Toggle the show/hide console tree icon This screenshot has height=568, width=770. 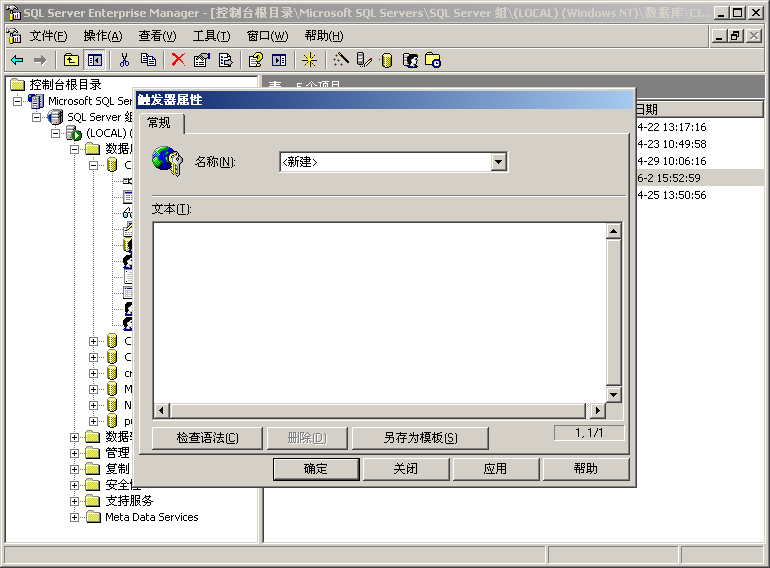(x=95, y=60)
